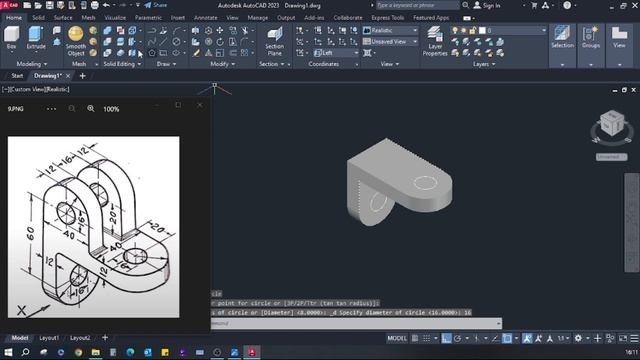
Task: Open Layer Properties manager
Action: pyautogui.click(x=435, y=41)
